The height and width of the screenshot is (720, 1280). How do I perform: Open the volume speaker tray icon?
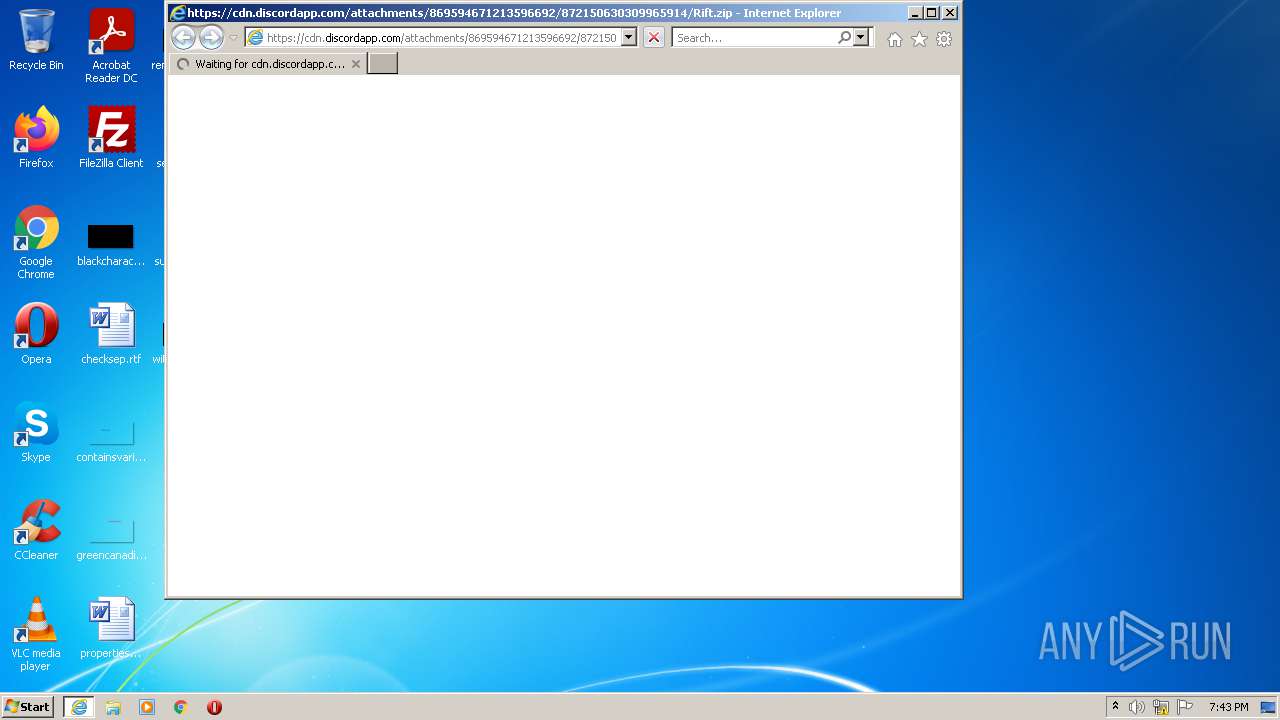click(1137, 707)
